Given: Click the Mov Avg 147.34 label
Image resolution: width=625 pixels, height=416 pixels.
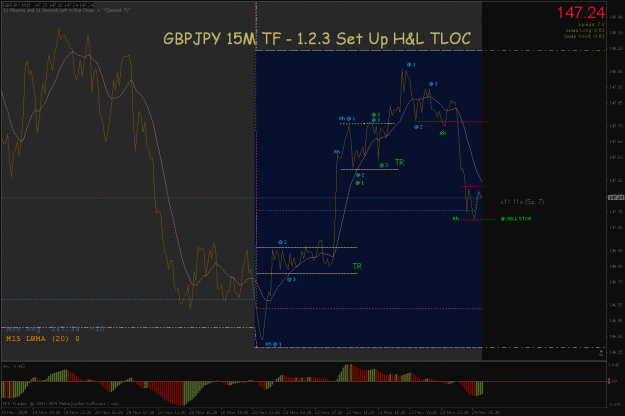Looking at the screenshot, I should point(55,329).
